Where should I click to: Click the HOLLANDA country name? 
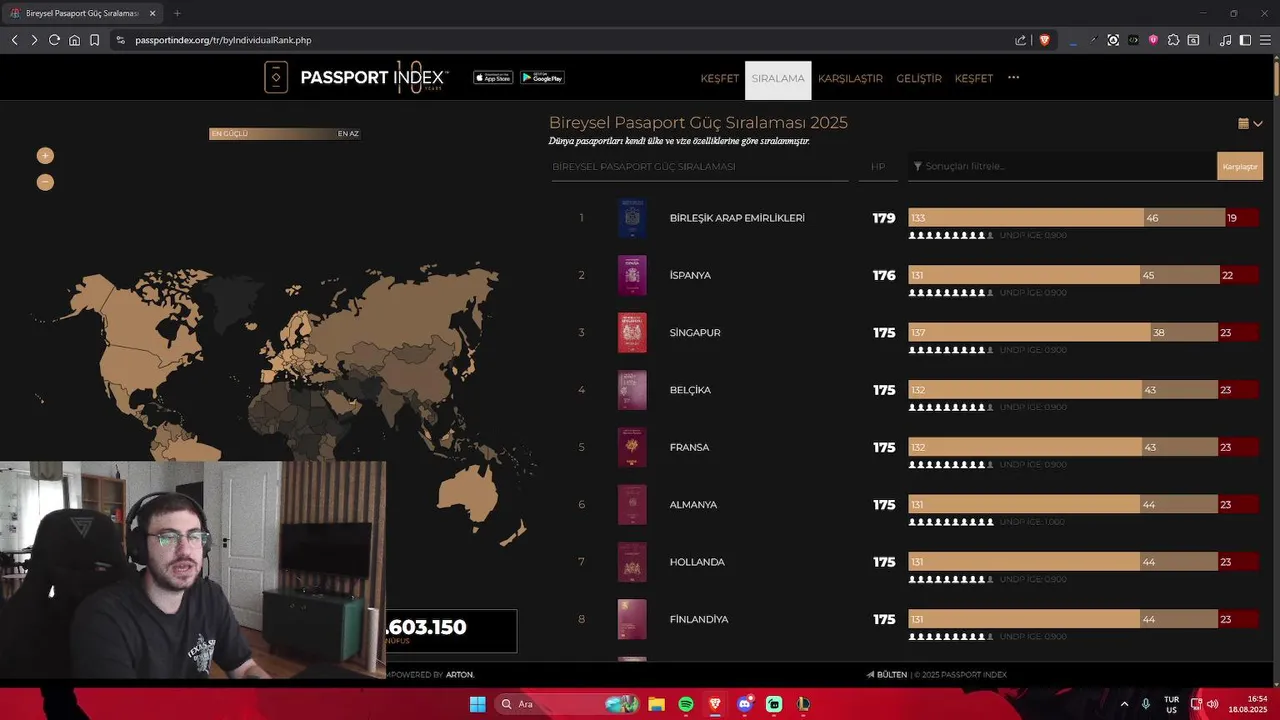pyautogui.click(x=697, y=562)
